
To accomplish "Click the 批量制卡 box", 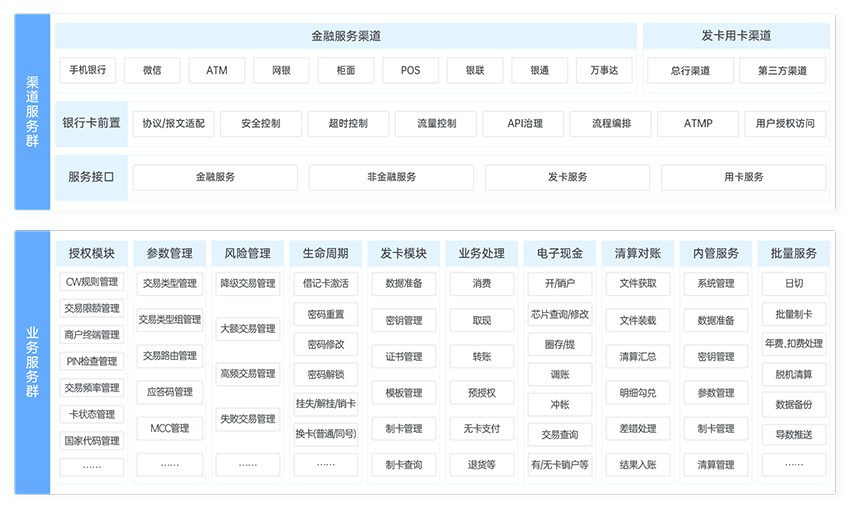I will (794, 314).
